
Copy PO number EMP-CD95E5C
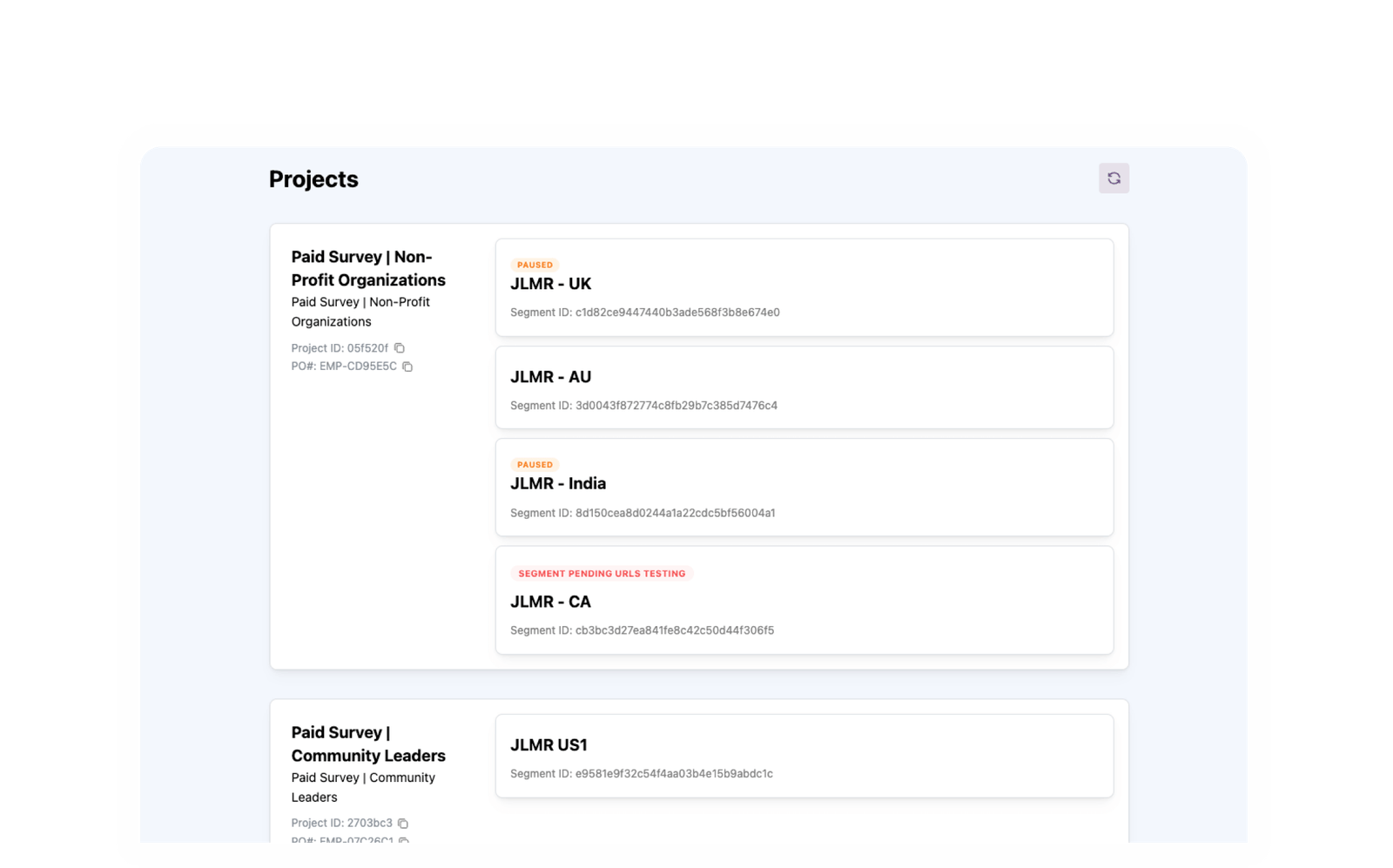click(x=407, y=367)
